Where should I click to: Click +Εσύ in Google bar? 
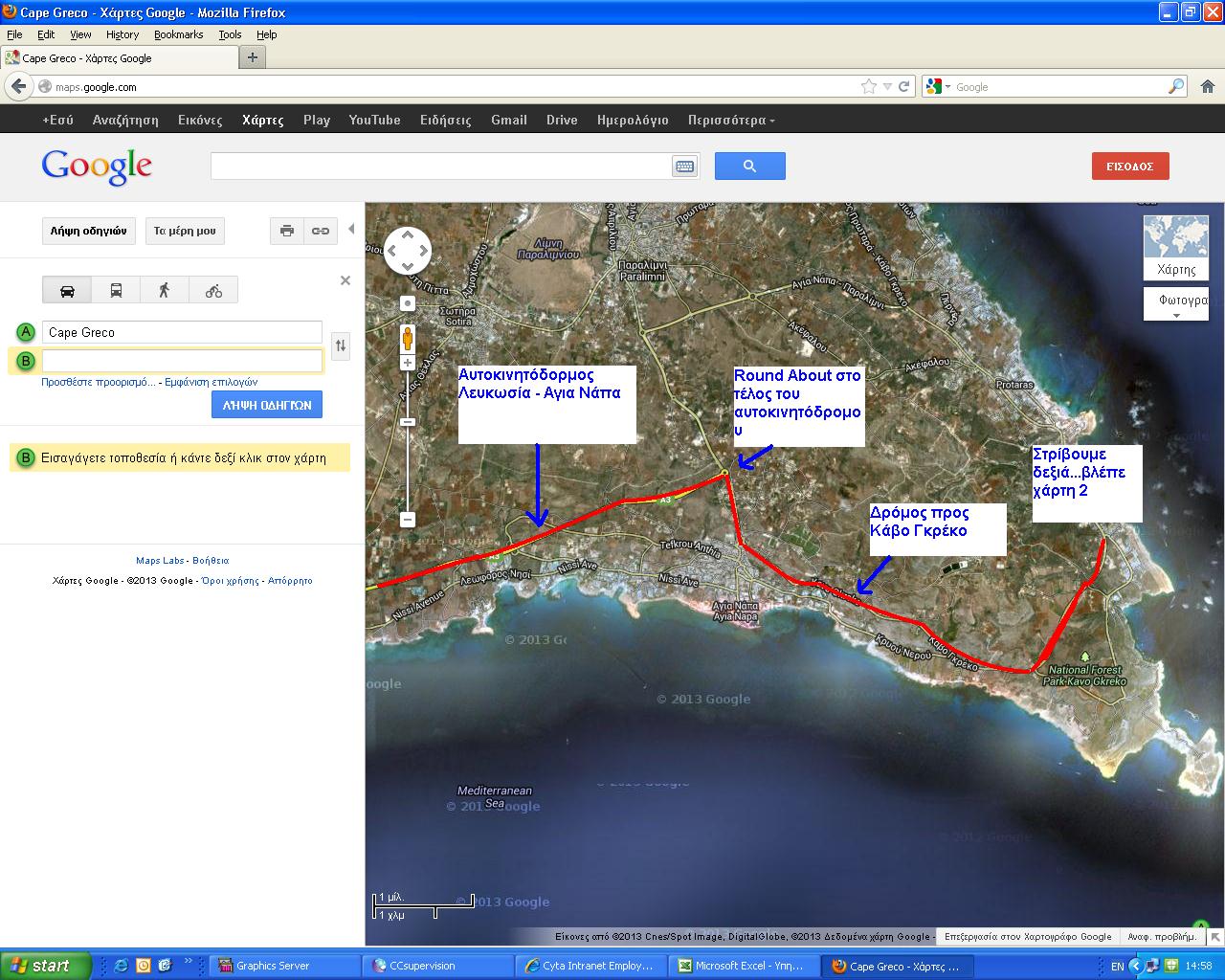coord(57,120)
